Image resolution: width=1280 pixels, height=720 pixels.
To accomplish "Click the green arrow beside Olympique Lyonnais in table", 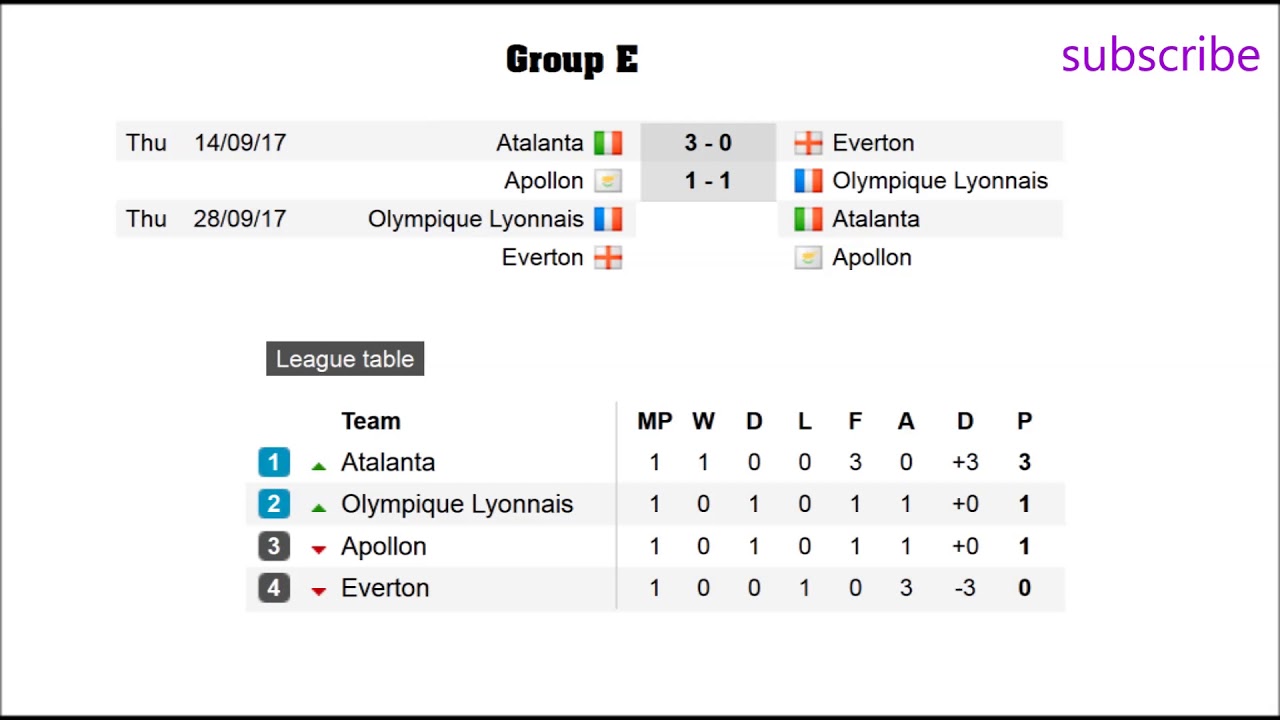I will pyautogui.click(x=319, y=507).
